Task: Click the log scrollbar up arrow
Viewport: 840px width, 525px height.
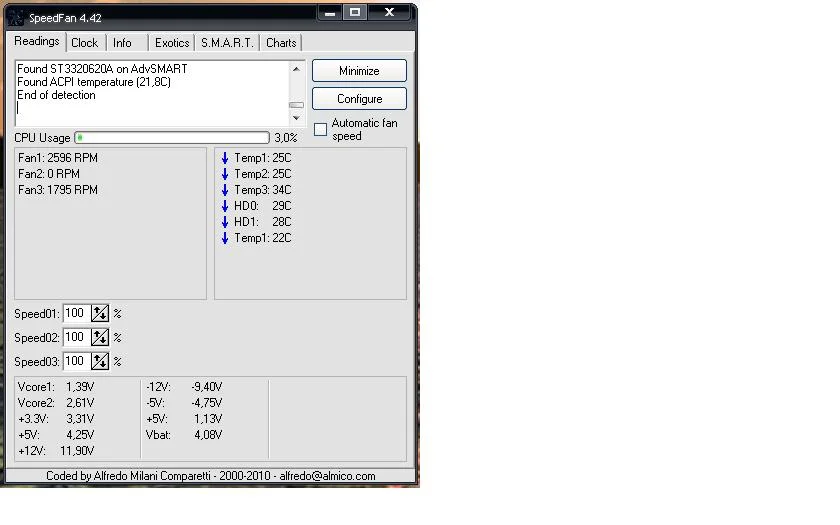Action: click(296, 69)
